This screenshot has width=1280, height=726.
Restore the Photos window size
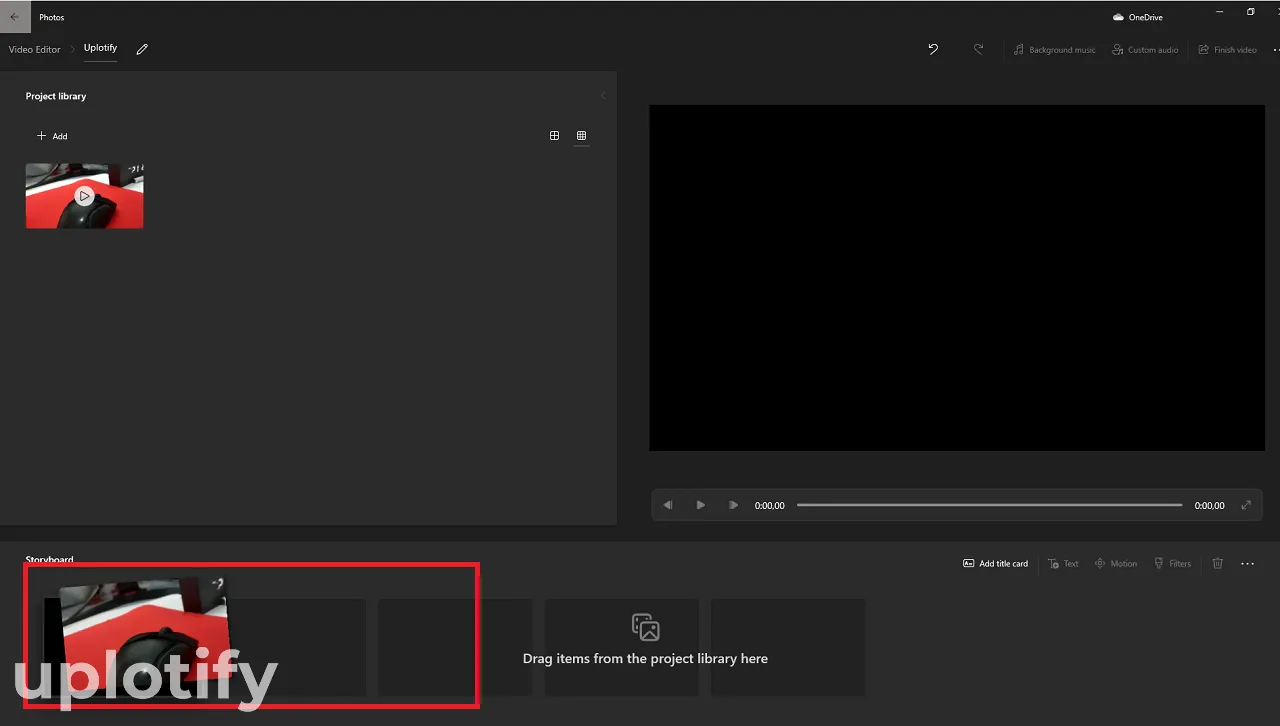(x=1250, y=12)
